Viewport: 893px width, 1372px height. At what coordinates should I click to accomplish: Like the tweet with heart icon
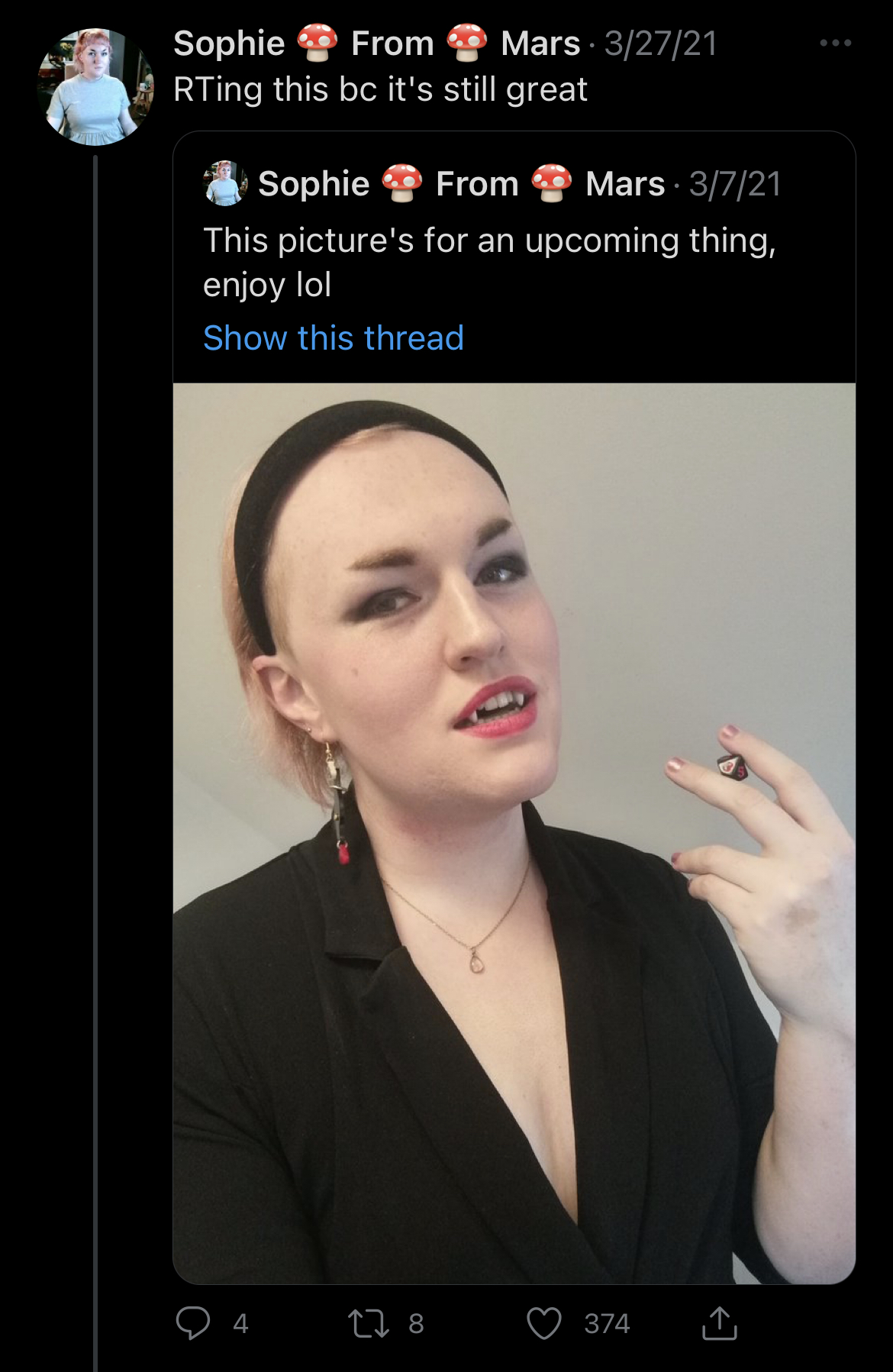(544, 1323)
